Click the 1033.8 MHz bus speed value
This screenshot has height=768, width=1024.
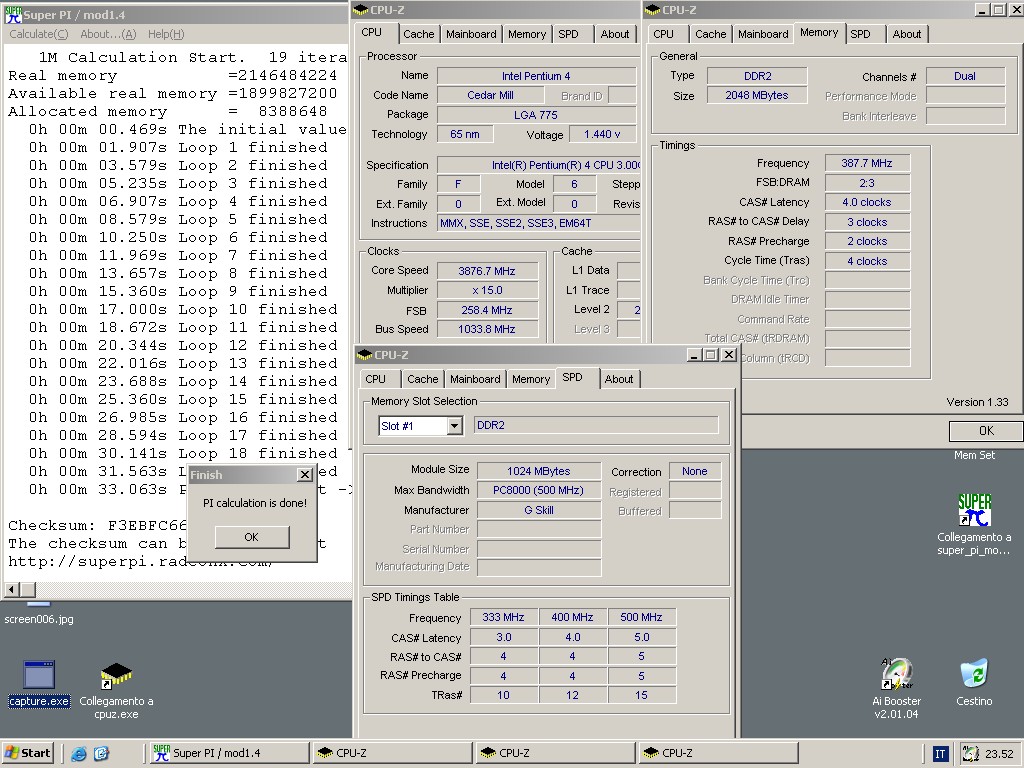[487, 329]
